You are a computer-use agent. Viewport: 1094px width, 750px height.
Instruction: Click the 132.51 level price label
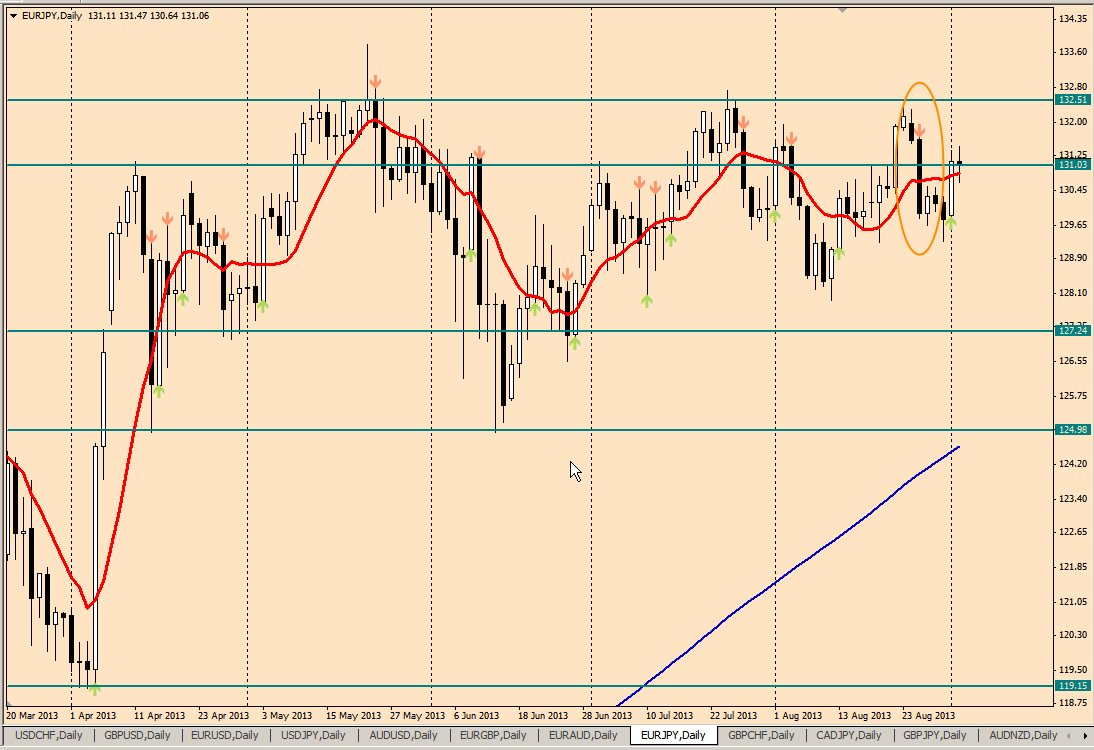(1072, 100)
